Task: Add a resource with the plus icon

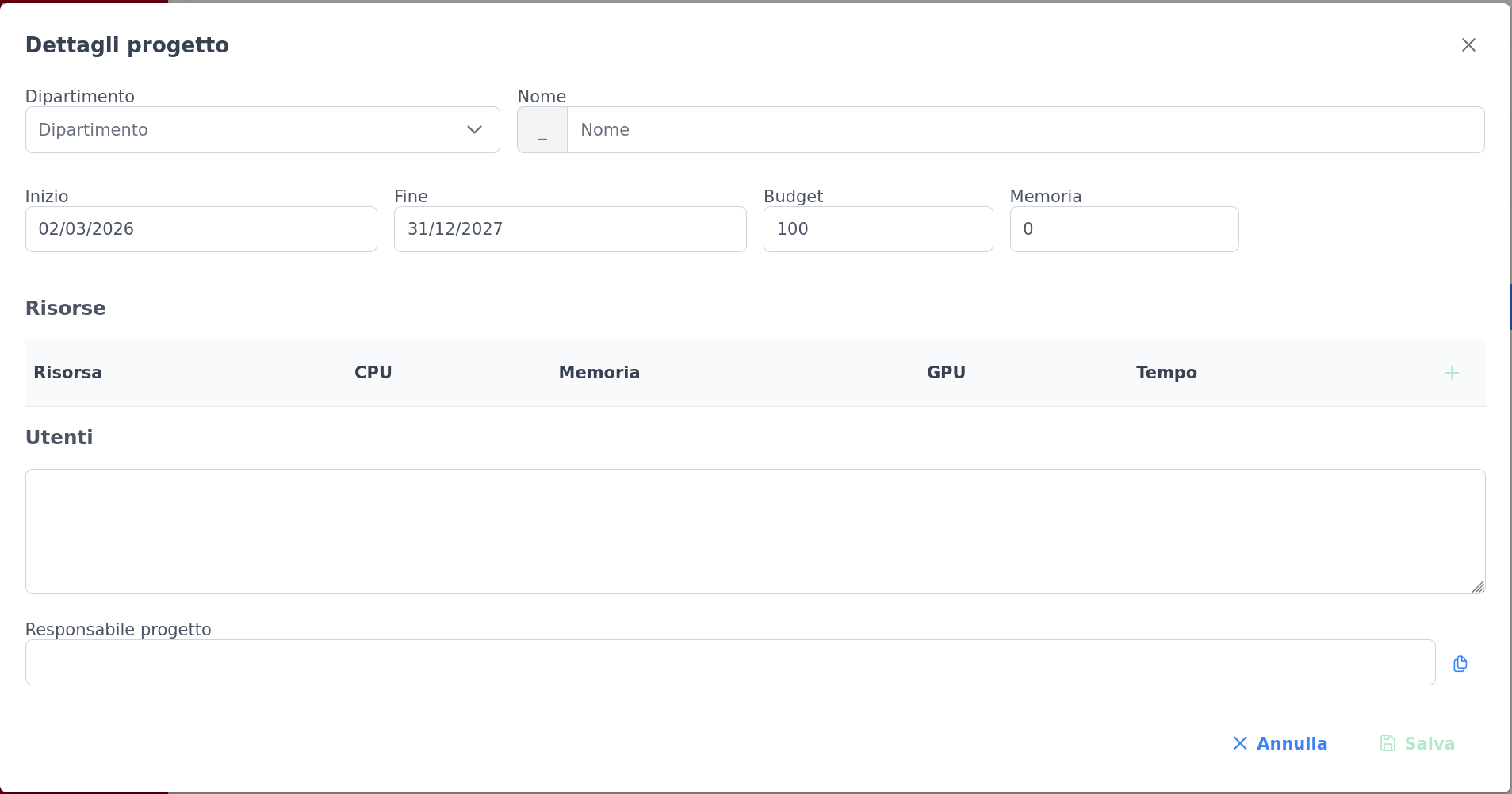Action: coord(1452,373)
